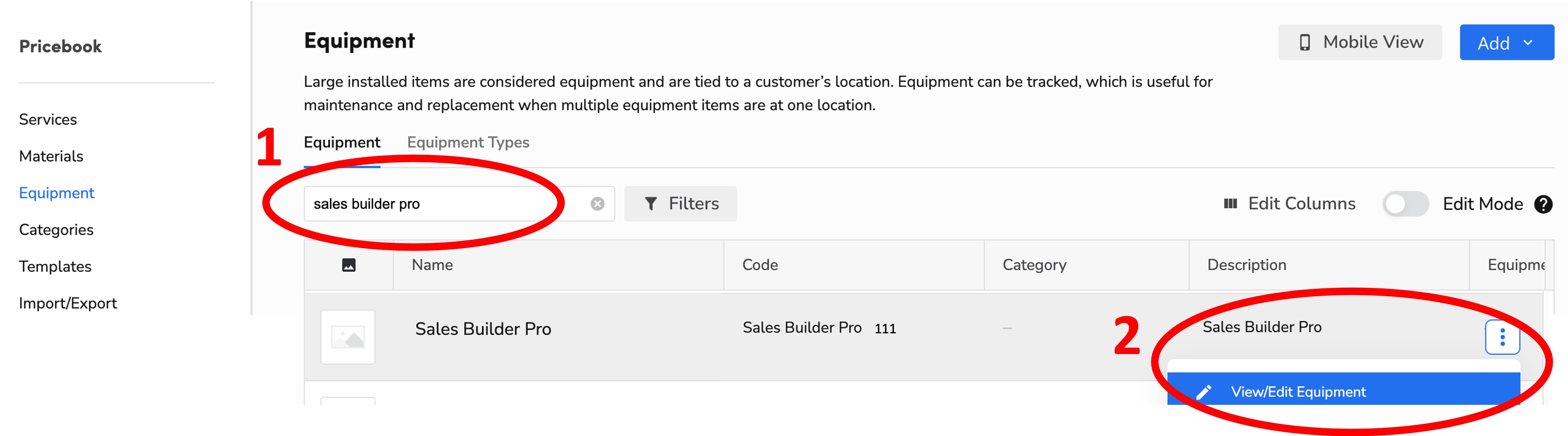The width and height of the screenshot is (1568, 436).
Task: Click the help question mark icon
Action: click(x=1543, y=204)
